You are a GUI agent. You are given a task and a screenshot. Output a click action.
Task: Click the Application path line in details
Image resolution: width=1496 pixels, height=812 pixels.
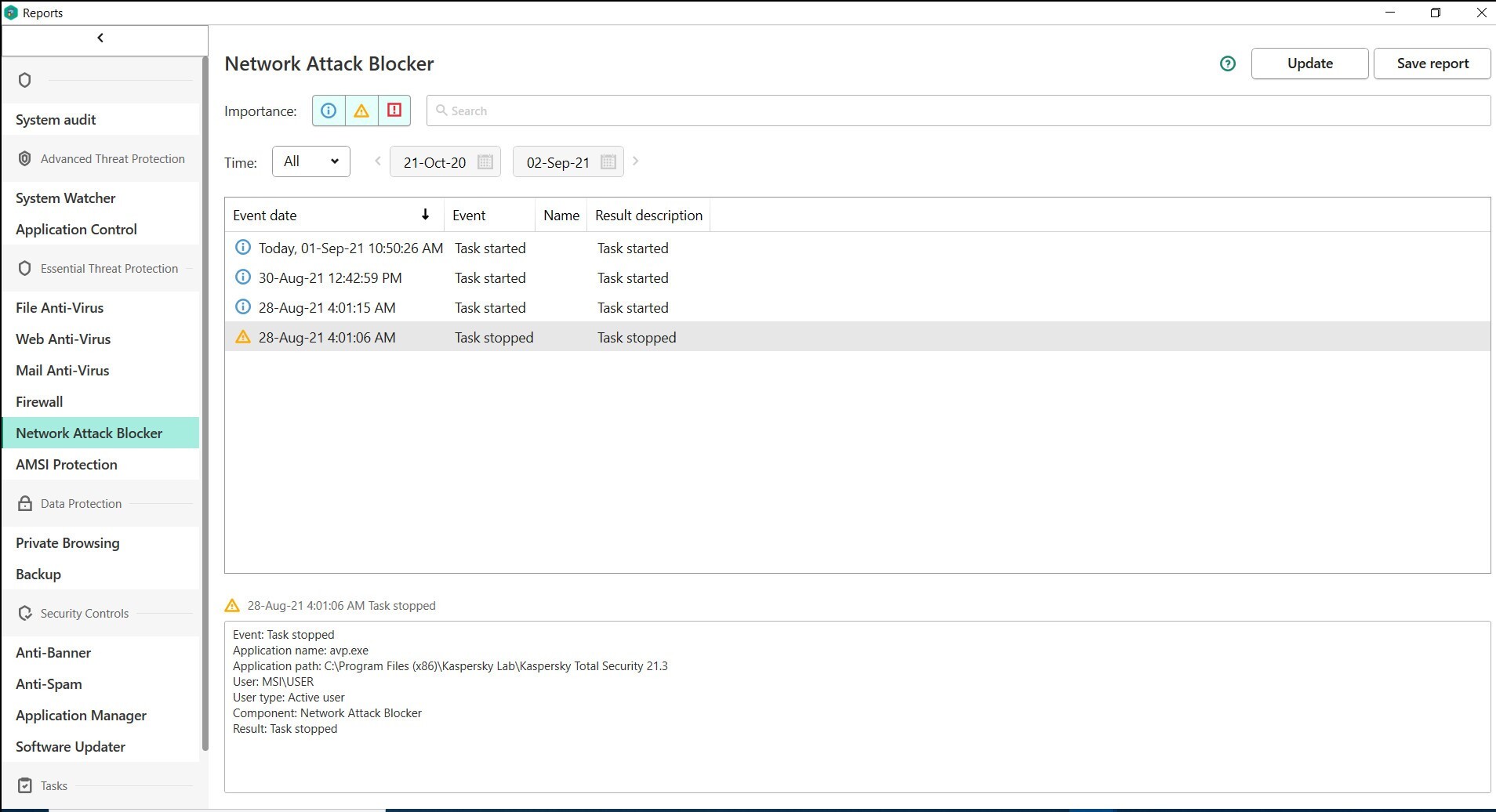450,666
